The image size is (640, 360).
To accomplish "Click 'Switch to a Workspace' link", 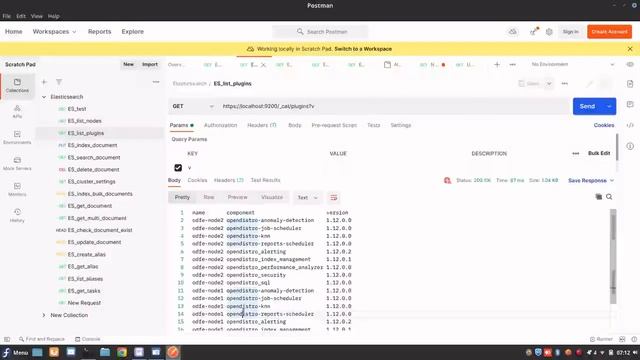I will point(363,49).
